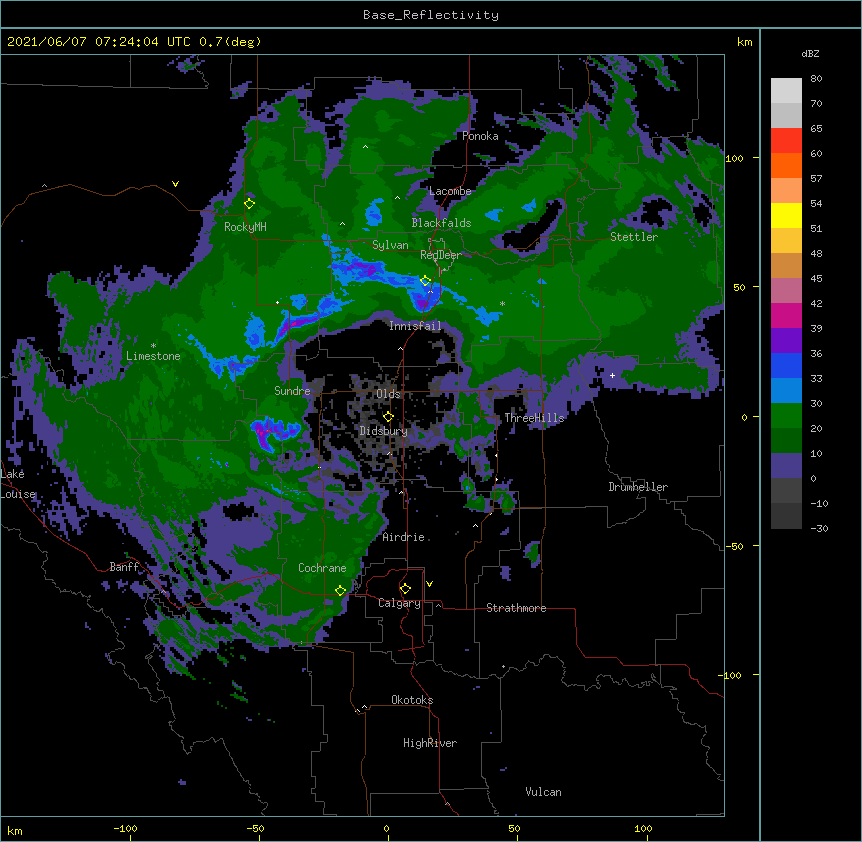Click the Sundre city label
862x842 pixels.
pos(292,391)
